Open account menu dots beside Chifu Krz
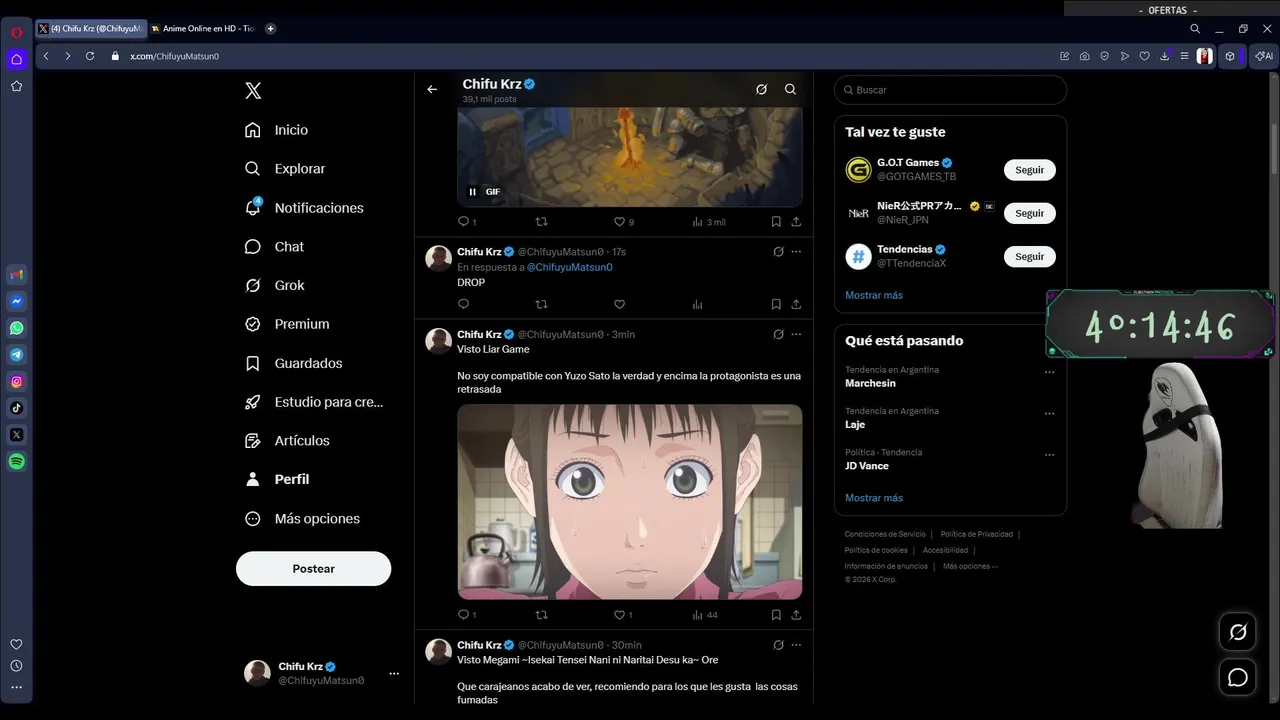1280x720 pixels. 394,674
